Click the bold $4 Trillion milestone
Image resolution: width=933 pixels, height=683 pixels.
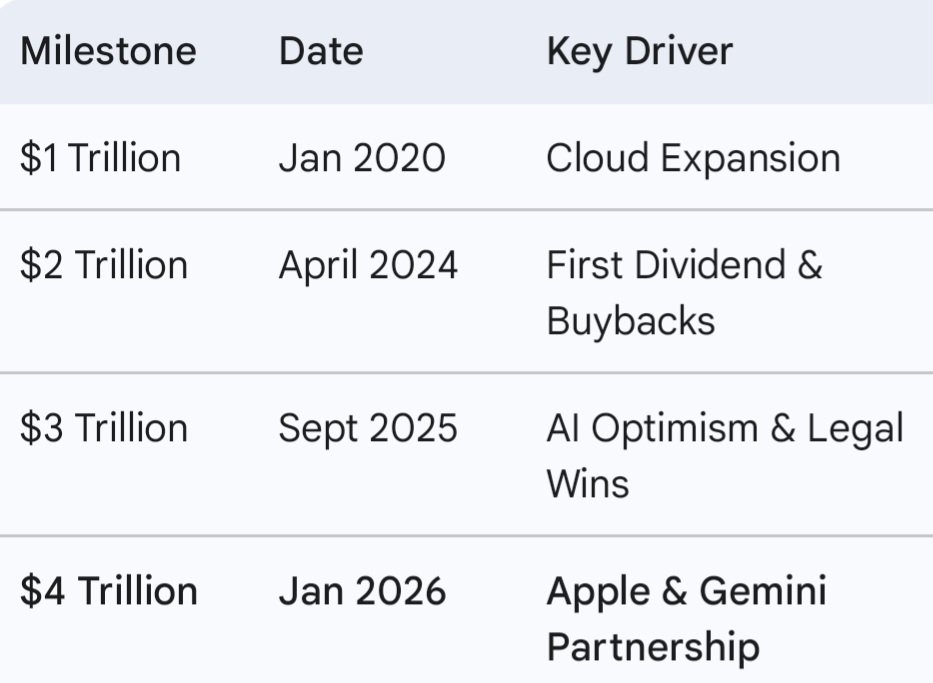click(108, 591)
